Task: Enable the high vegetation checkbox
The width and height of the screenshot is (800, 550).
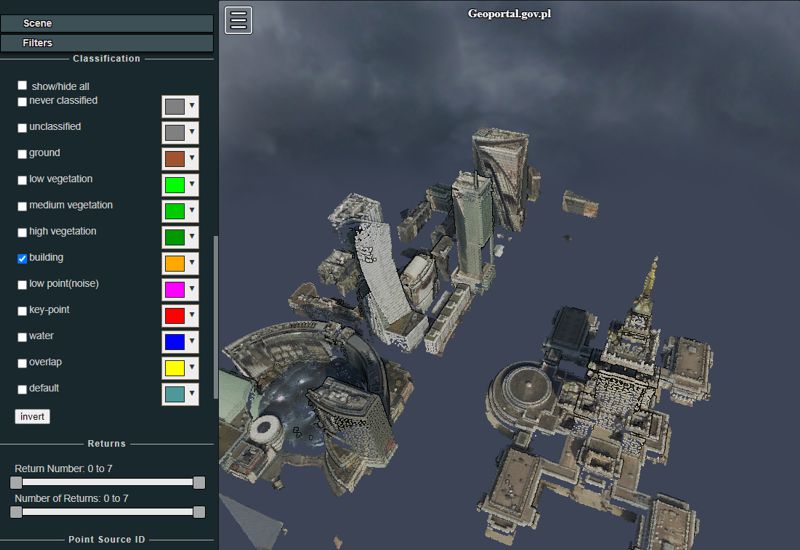Action: 22,232
